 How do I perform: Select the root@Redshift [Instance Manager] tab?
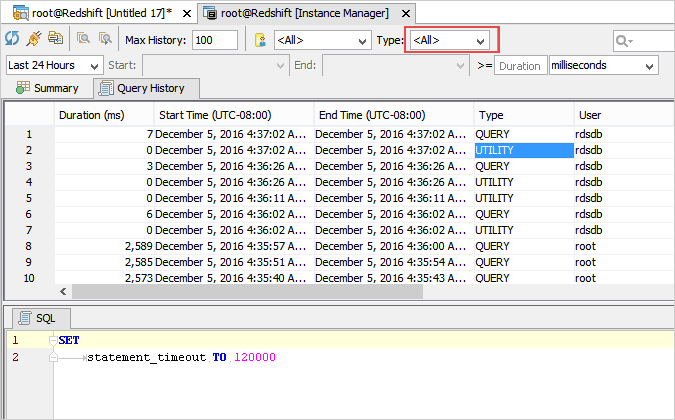[305, 13]
